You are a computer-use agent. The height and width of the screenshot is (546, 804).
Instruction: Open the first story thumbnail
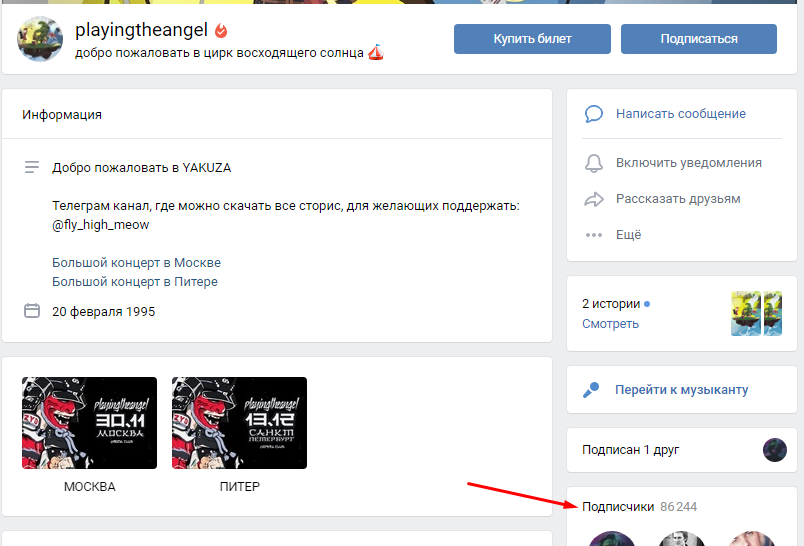[746, 313]
